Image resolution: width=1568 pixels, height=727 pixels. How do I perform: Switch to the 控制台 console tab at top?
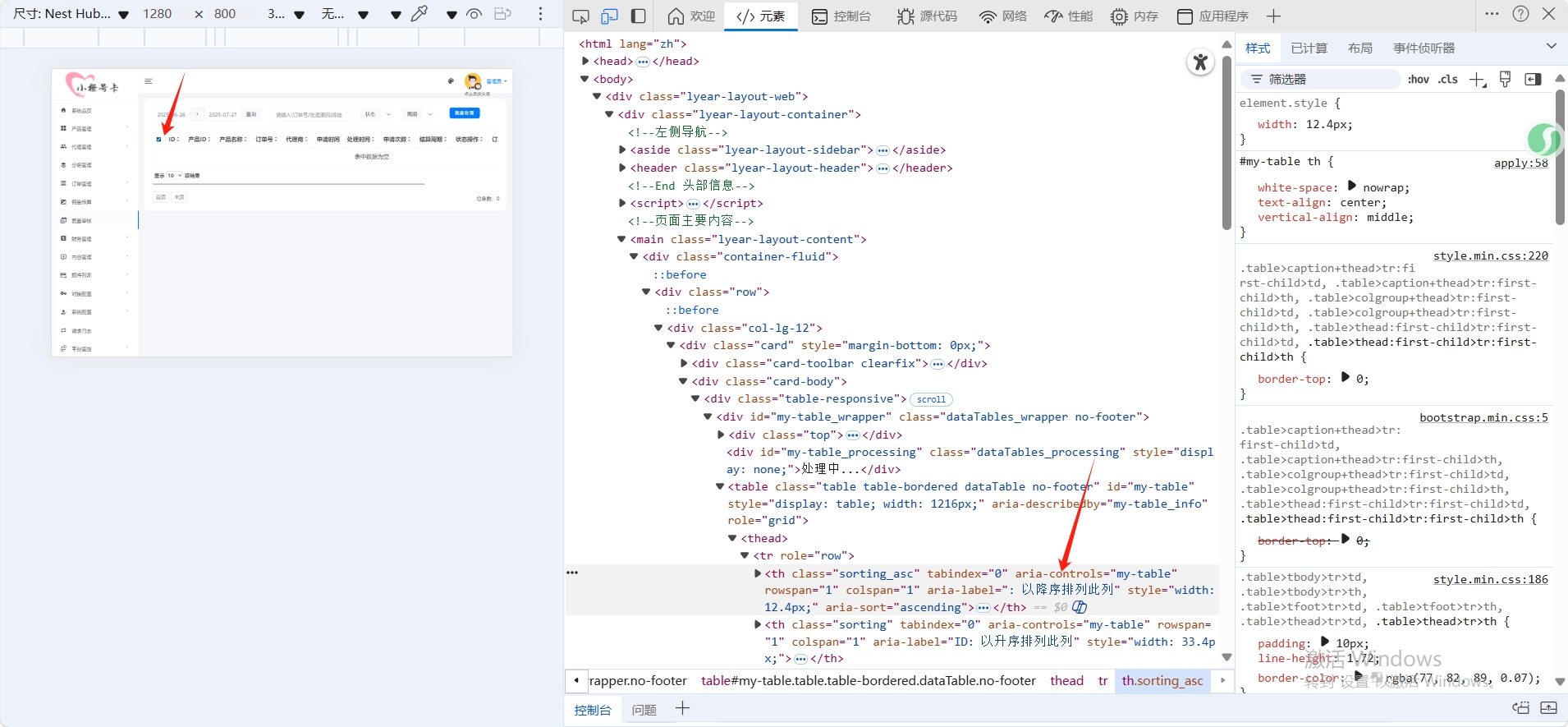[841, 16]
